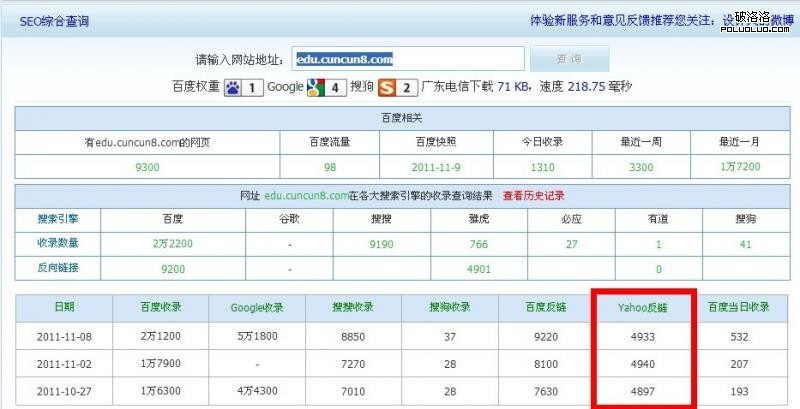Click the 查询 search button
The width and height of the screenshot is (800, 409).
(x=568, y=59)
